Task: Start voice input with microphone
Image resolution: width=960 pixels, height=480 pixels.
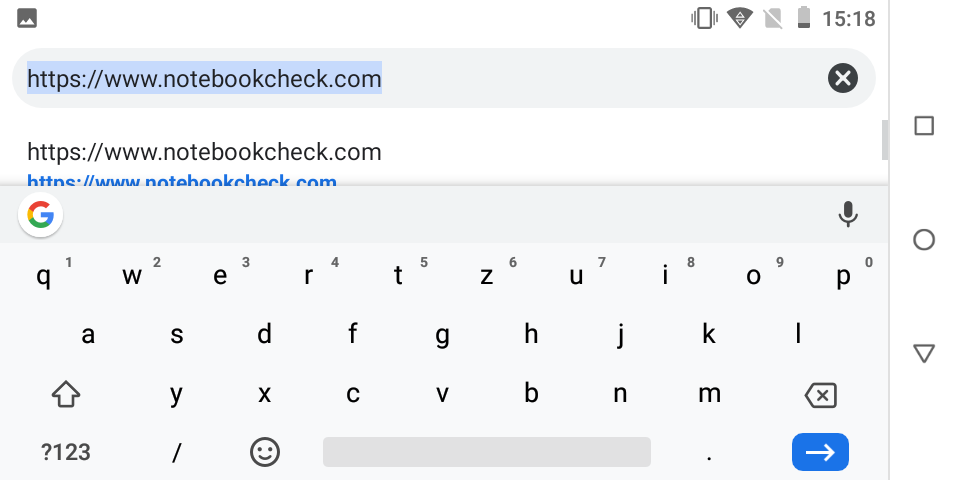Action: 848,214
